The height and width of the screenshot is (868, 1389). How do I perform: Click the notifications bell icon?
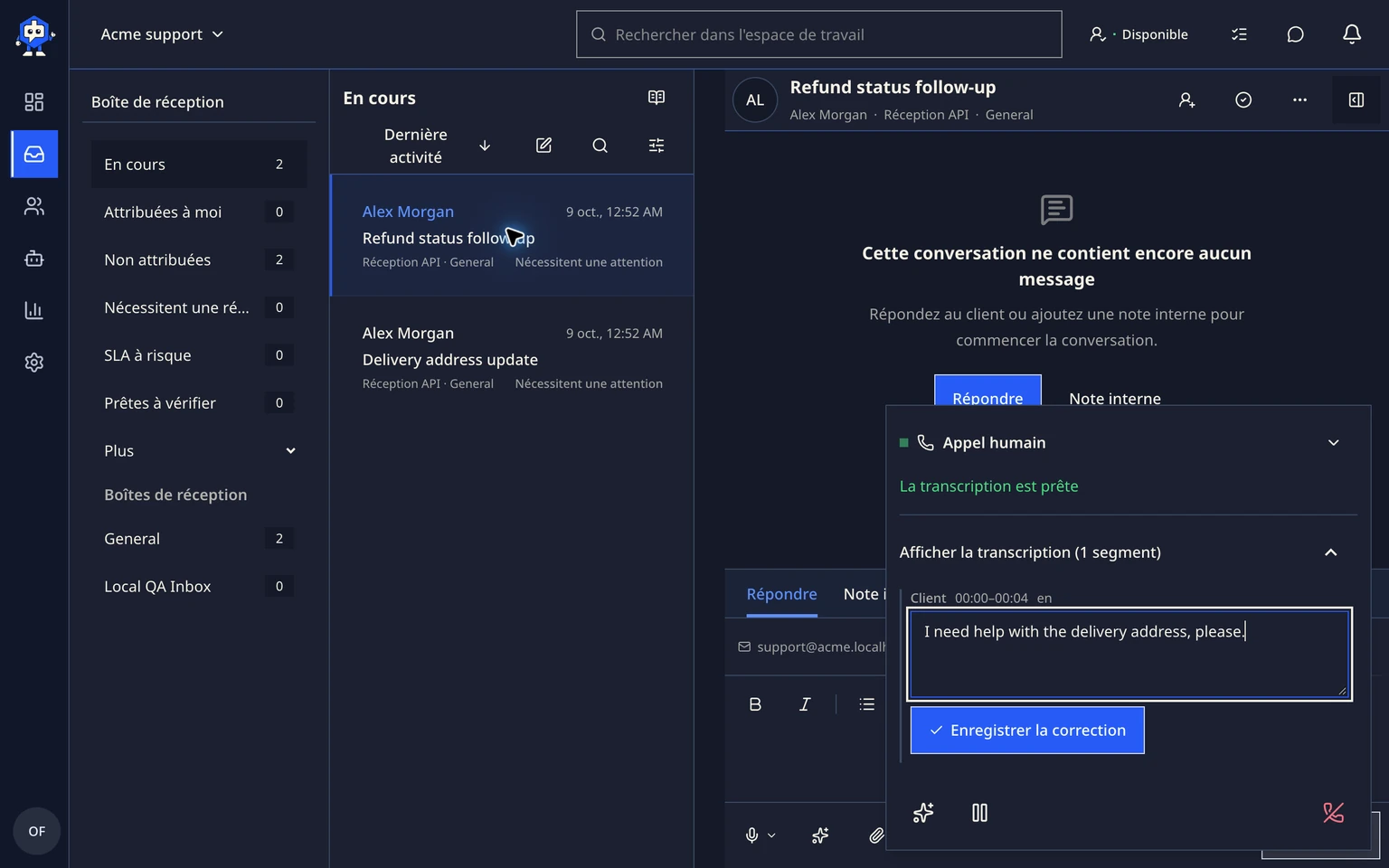coord(1352,34)
